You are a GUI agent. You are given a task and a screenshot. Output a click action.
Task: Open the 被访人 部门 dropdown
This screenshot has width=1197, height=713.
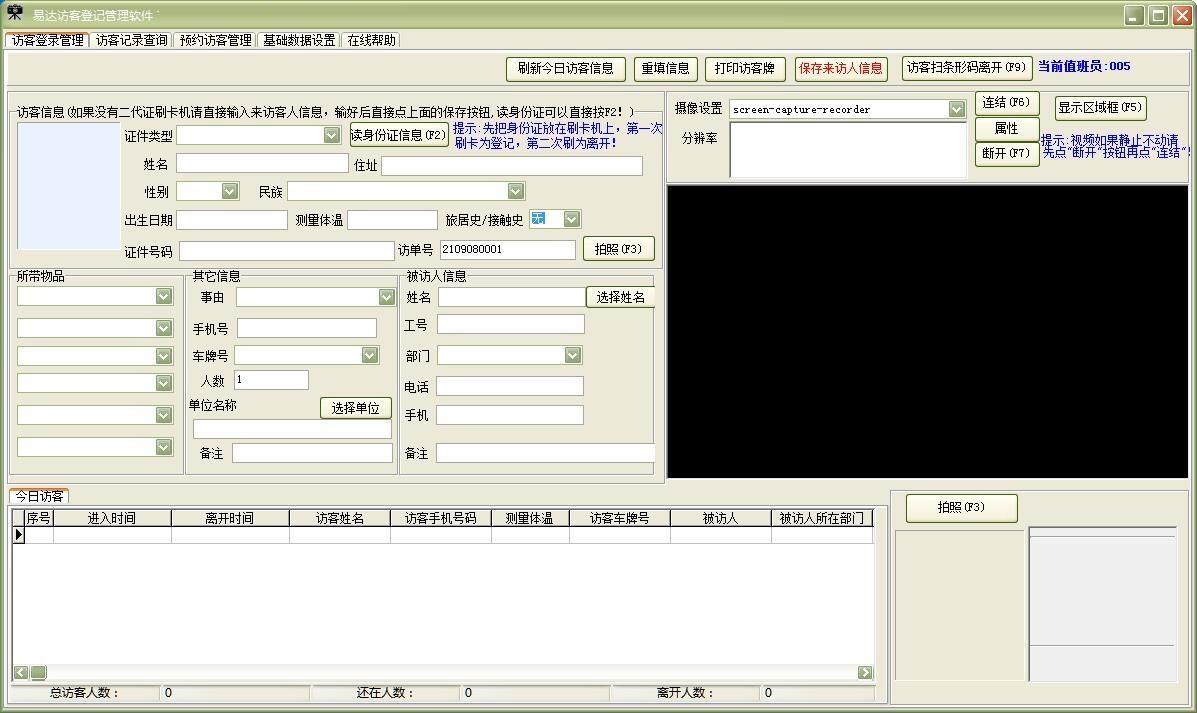tap(572, 355)
